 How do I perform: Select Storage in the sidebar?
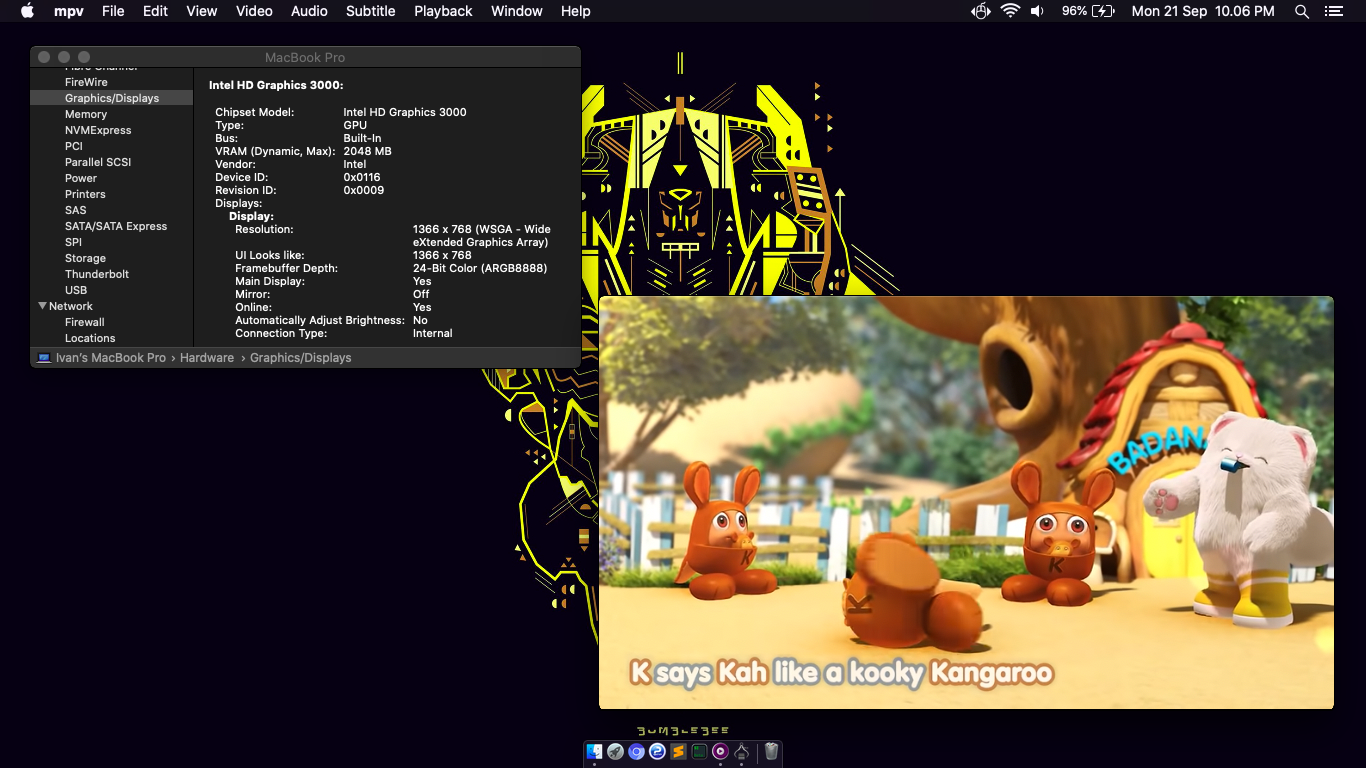click(x=85, y=258)
